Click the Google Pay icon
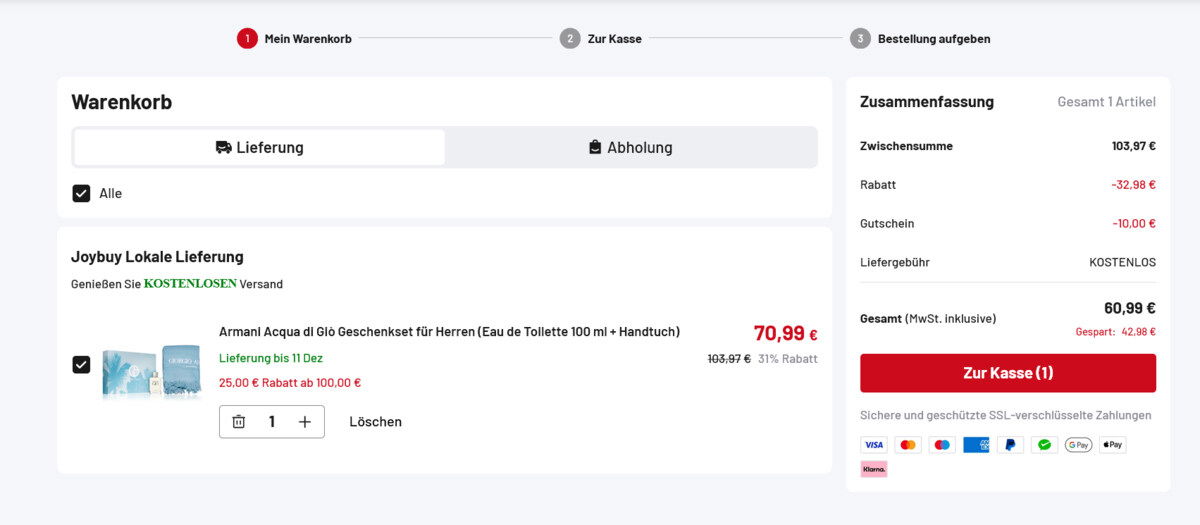This screenshot has width=1200, height=525. tap(1078, 445)
